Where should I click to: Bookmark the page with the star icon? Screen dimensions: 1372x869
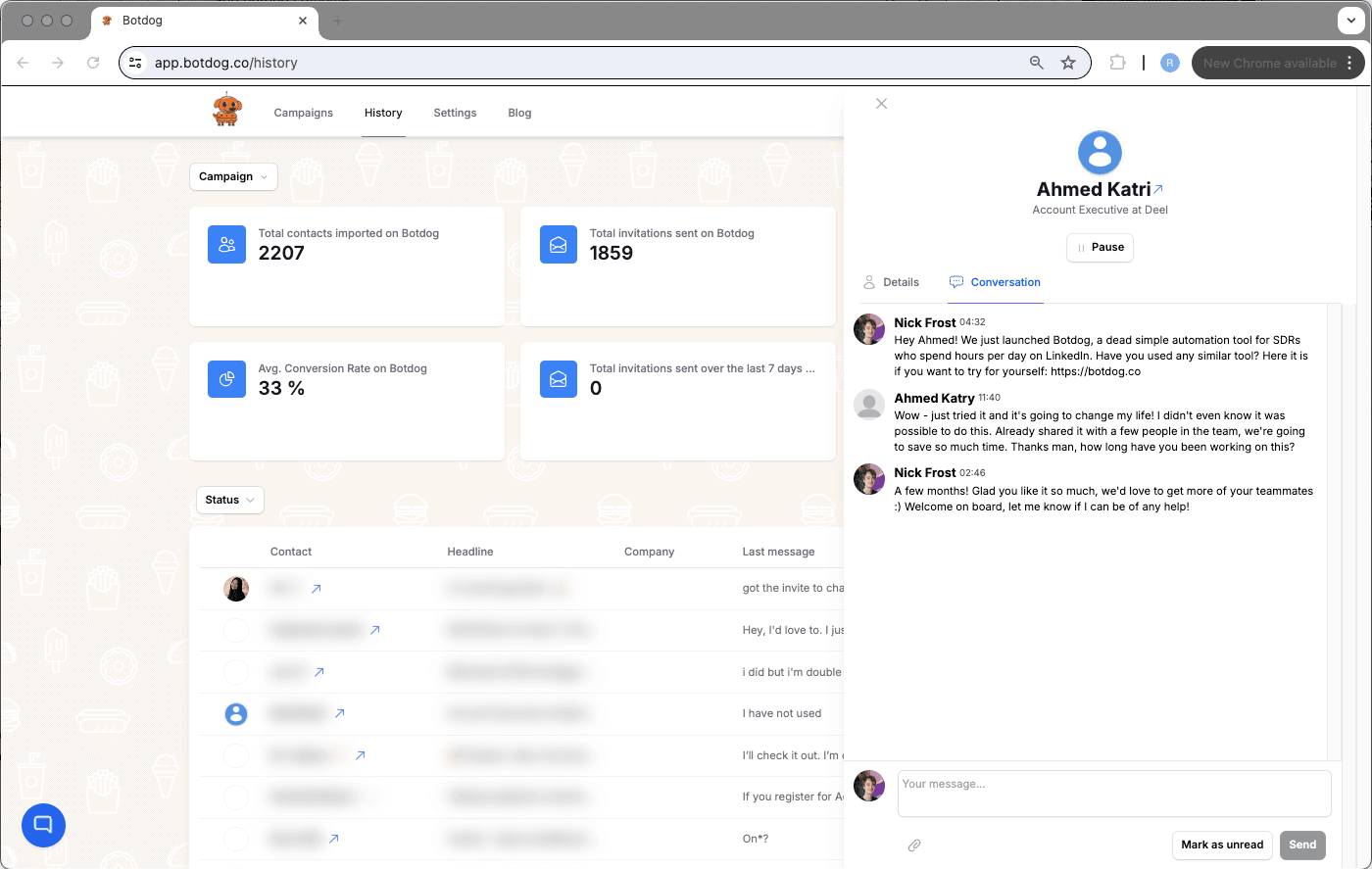(x=1067, y=62)
